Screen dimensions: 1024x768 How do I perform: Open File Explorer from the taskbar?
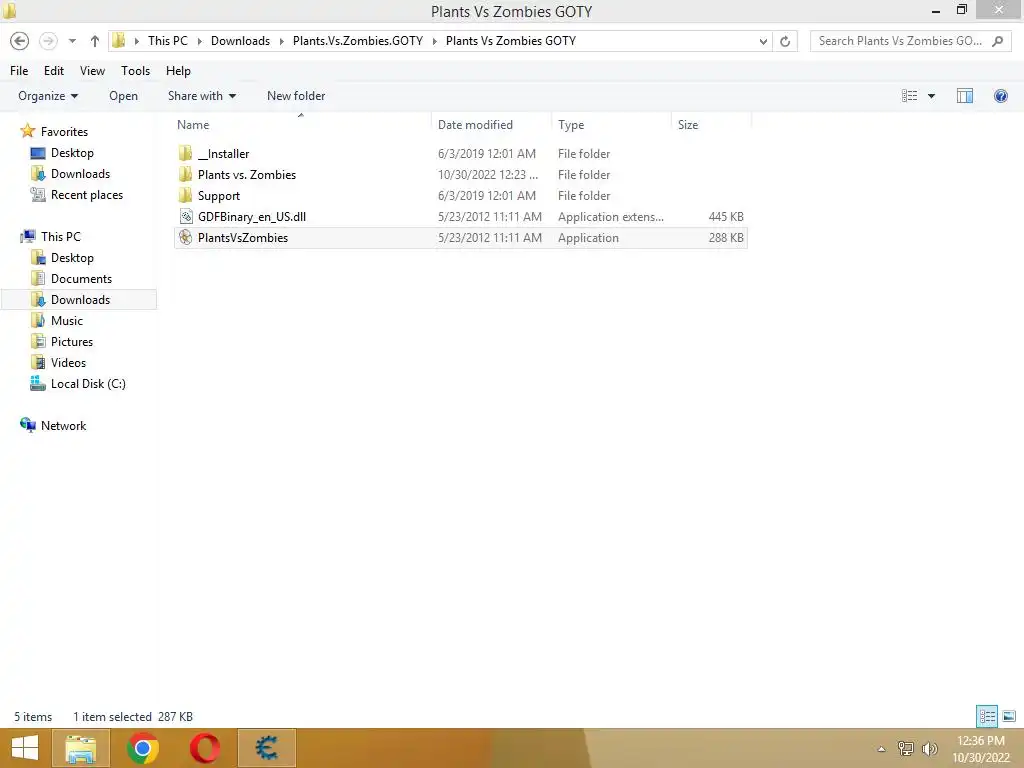(80, 748)
